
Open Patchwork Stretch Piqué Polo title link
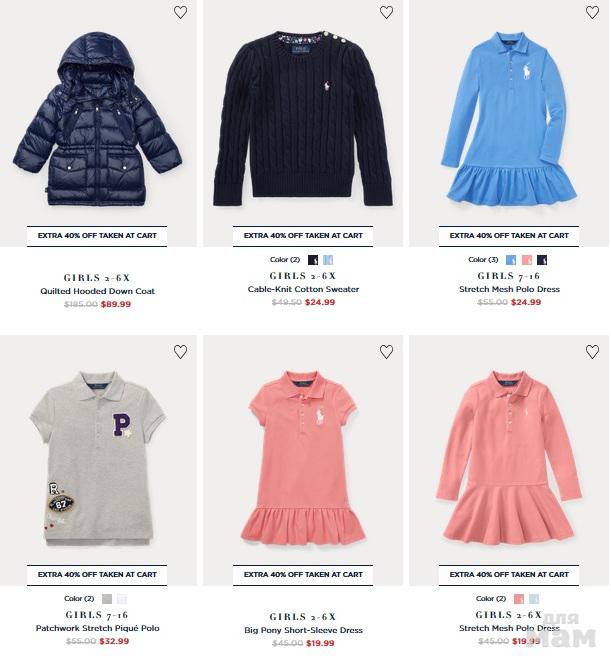98,628
